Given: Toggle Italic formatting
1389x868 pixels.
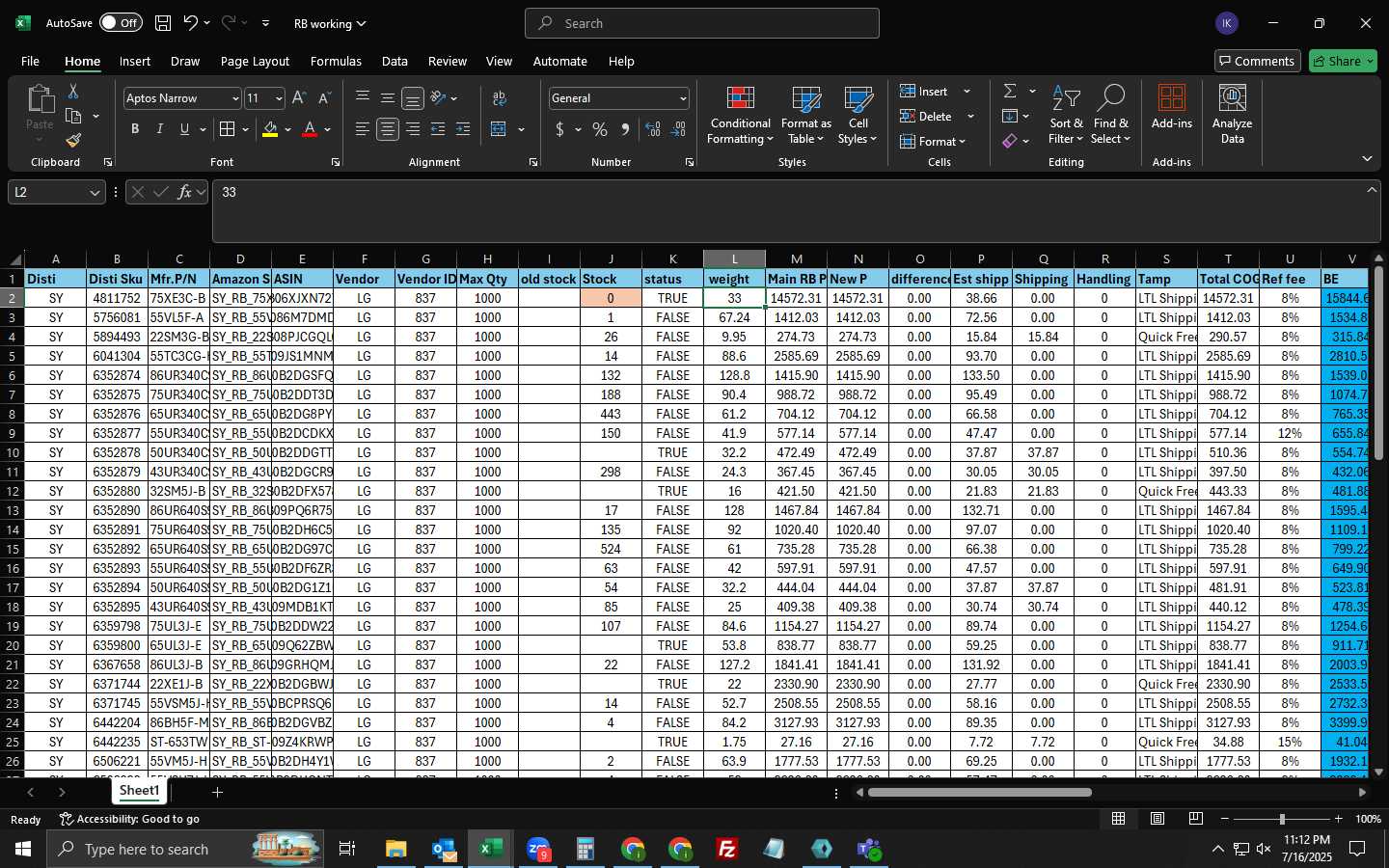Looking at the screenshot, I should (x=160, y=129).
